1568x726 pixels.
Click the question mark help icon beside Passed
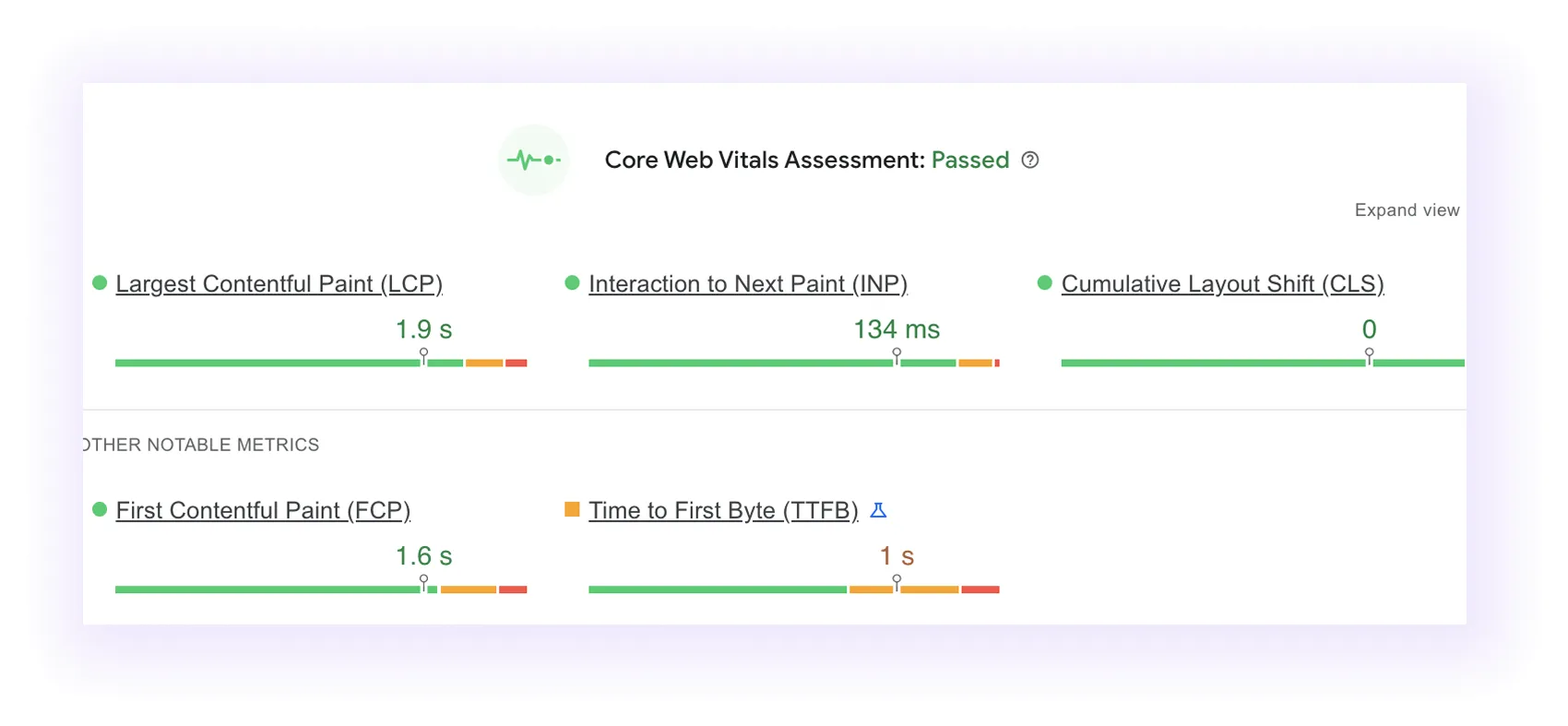[x=1030, y=160]
